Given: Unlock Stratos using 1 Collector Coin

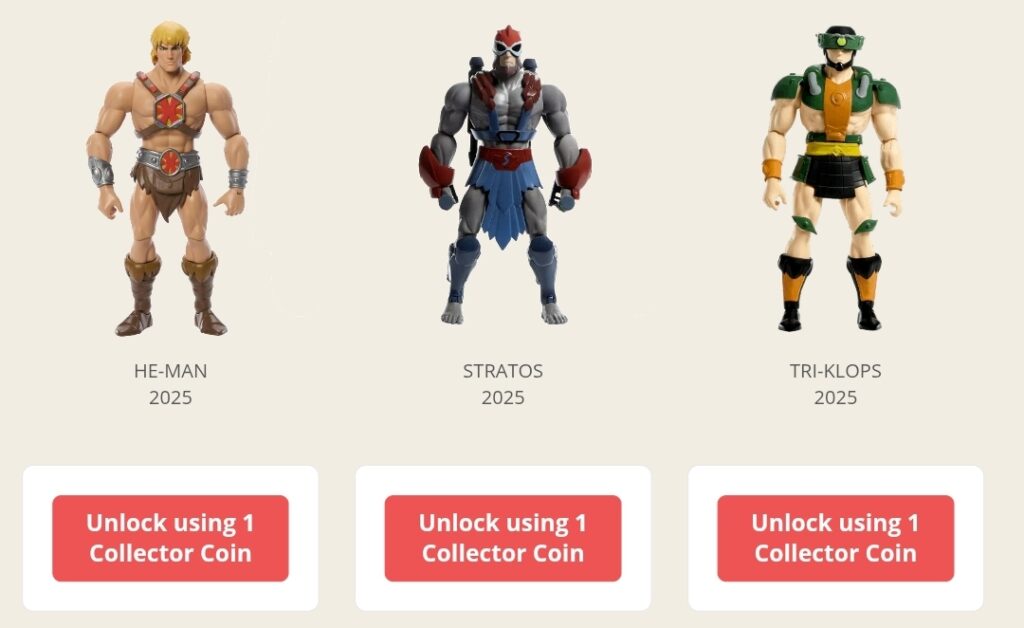Looking at the screenshot, I should pos(503,538).
